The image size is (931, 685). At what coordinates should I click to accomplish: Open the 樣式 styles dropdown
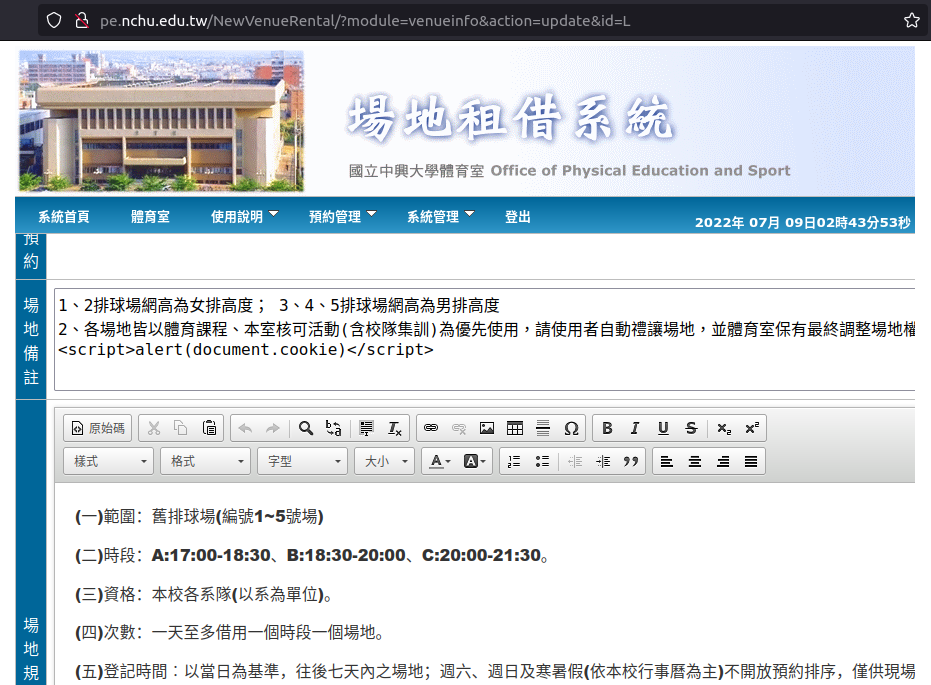(x=108, y=461)
